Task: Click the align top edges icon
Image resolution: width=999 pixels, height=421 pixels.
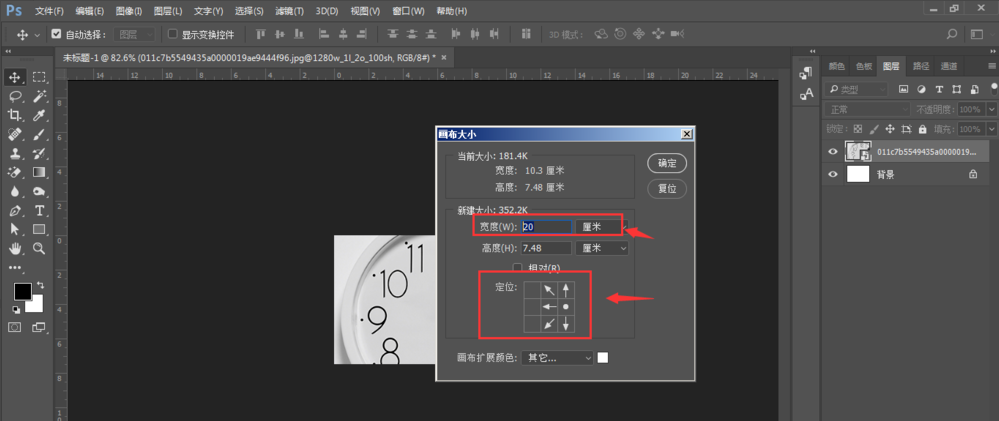Action: (x=261, y=34)
